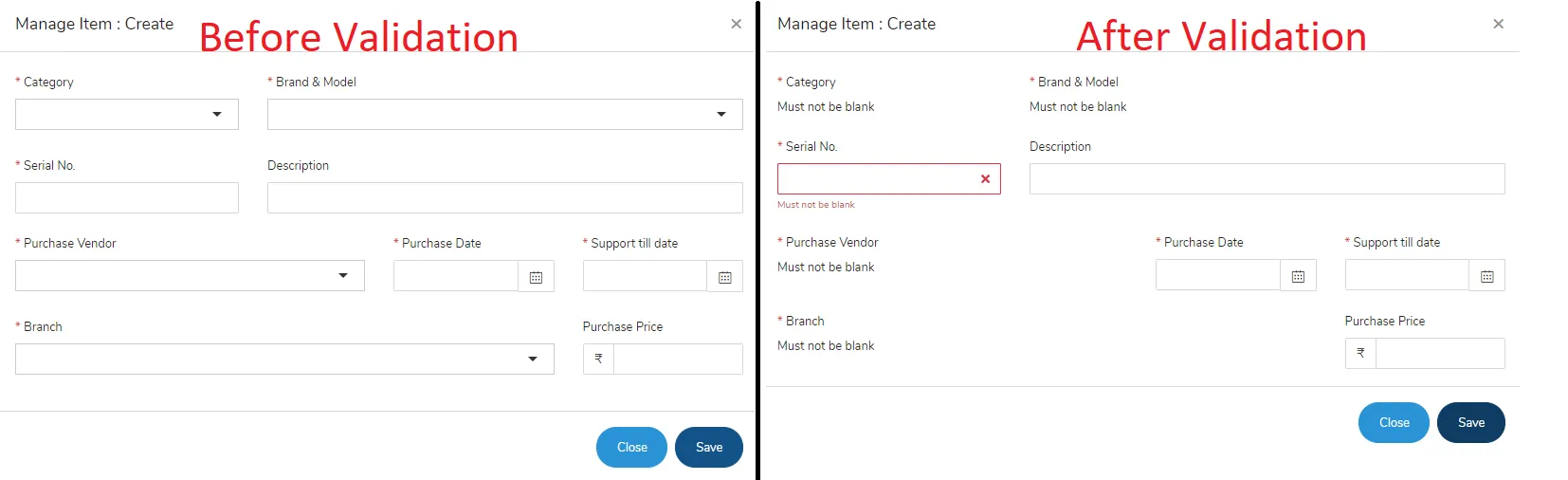
Task: Click Description text box in After Validation form
Action: (x=1267, y=178)
